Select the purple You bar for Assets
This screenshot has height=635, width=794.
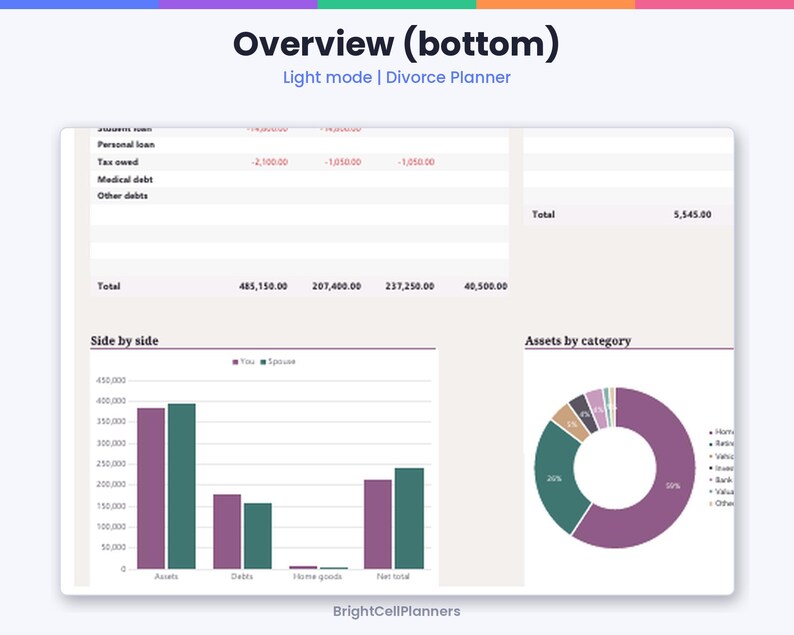coord(151,488)
